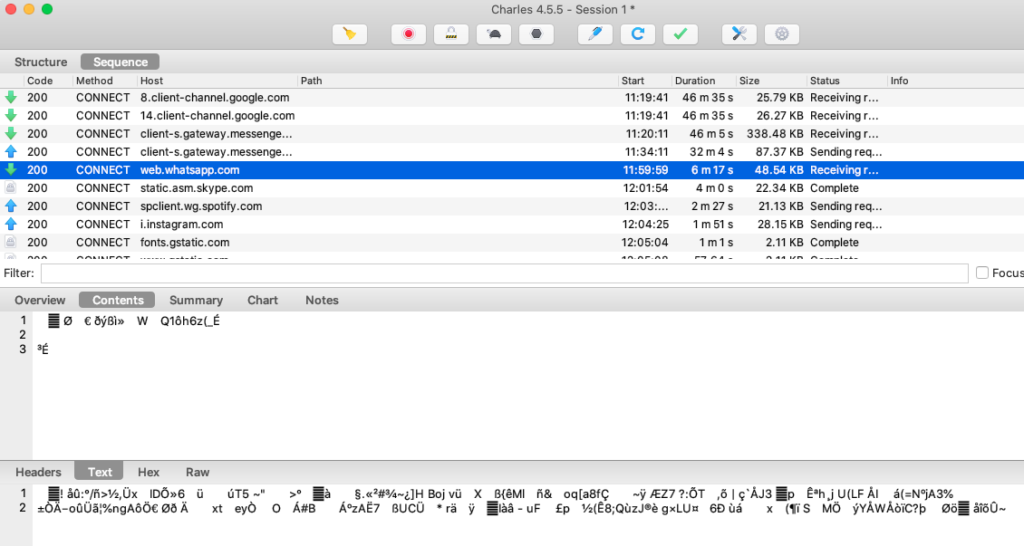Sort by the Start column header
This screenshot has height=546, width=1024.
click(633, 81)
